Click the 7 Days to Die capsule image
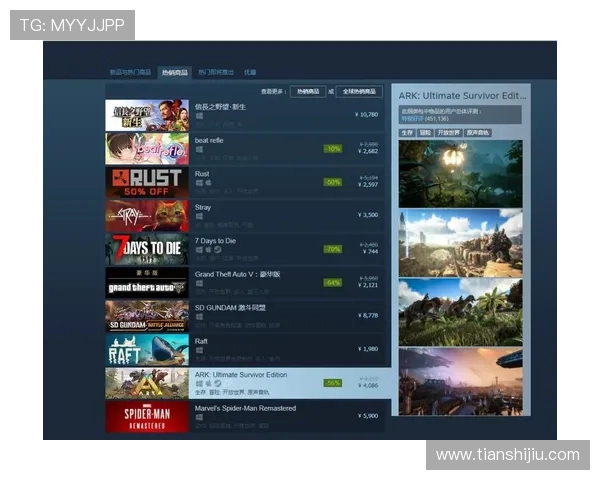Image resolution: width=600 pixels, height=480 pixels. coord(147,249)
